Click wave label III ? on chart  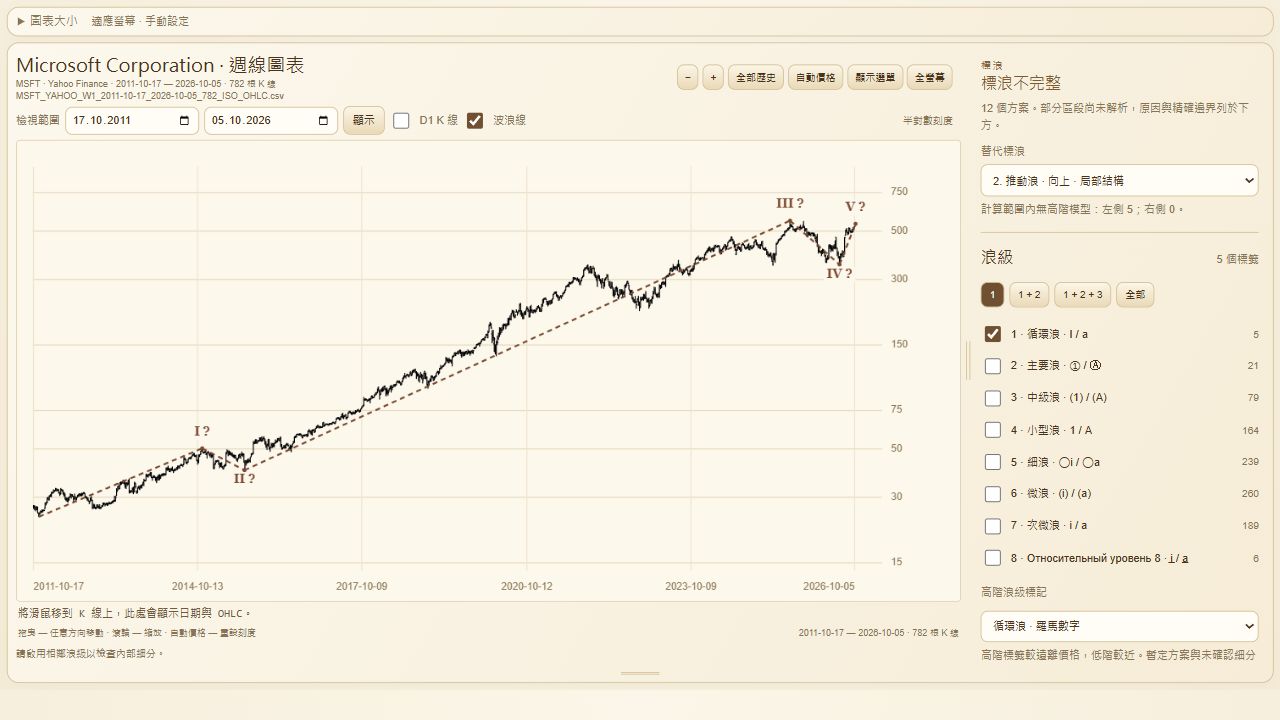[790, 204]
